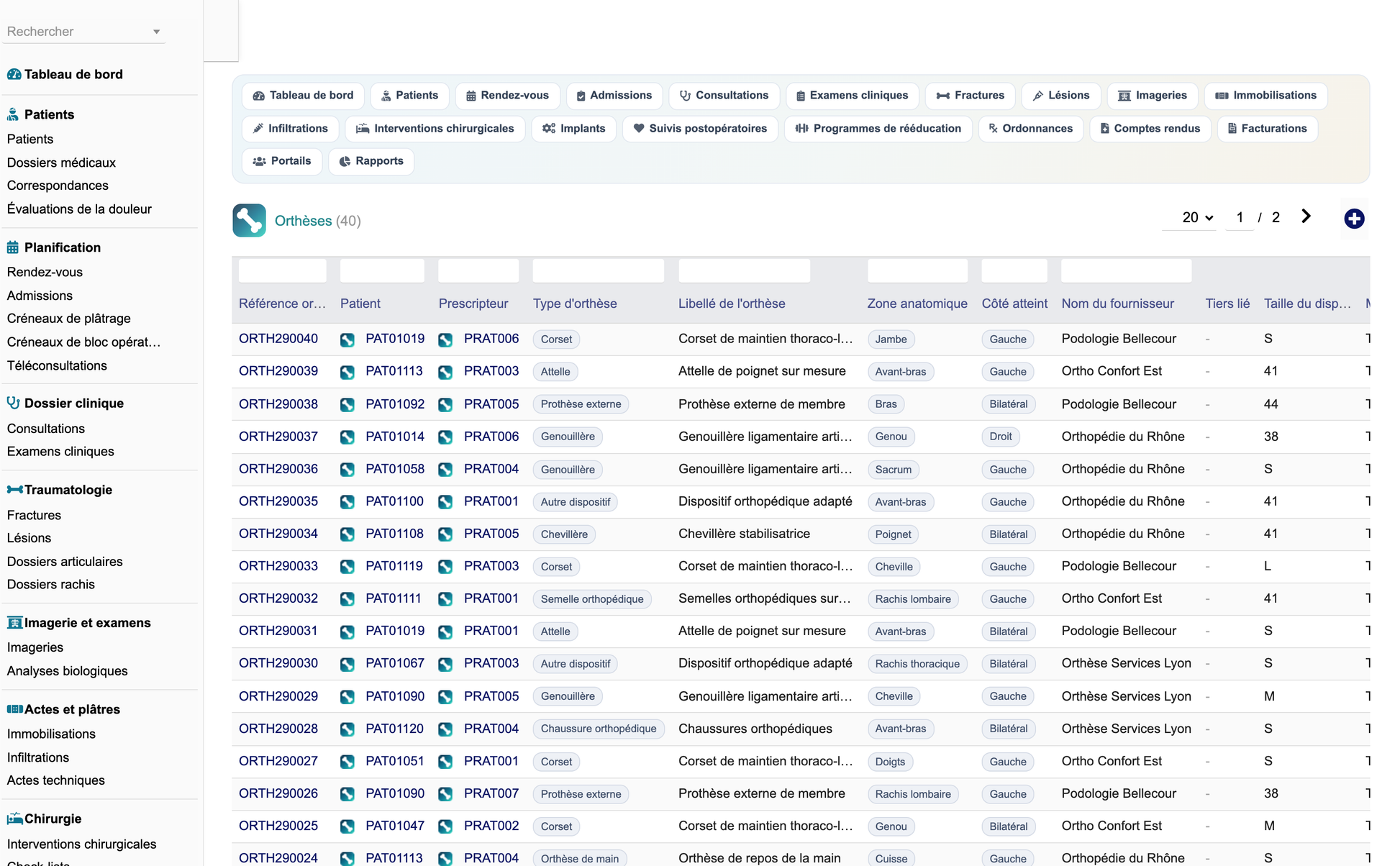
Task: Click Semelle orthopédique type tag
Action: click(x=591, y=599)
